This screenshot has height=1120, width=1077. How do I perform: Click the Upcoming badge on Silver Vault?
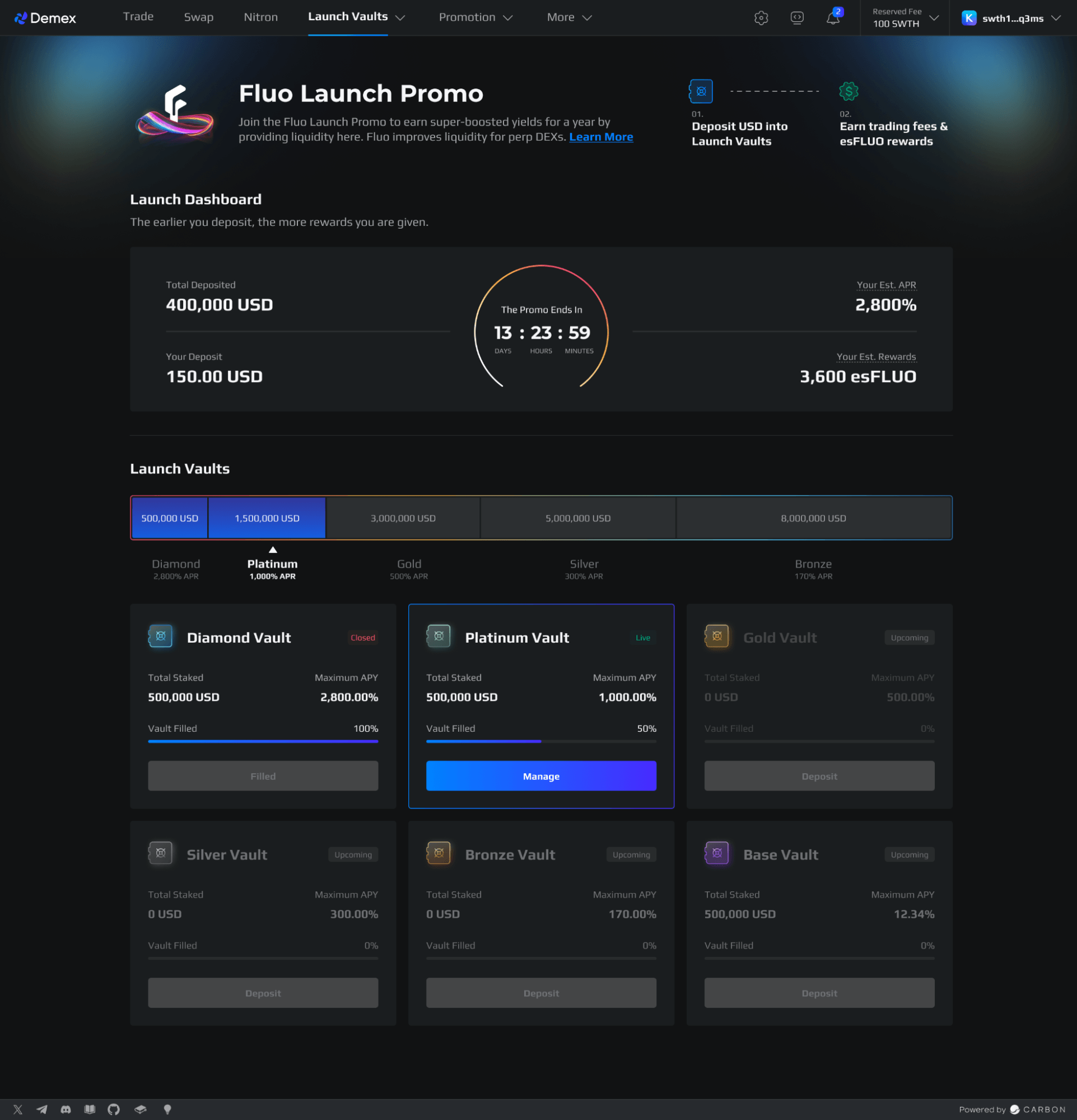(353, 855)
